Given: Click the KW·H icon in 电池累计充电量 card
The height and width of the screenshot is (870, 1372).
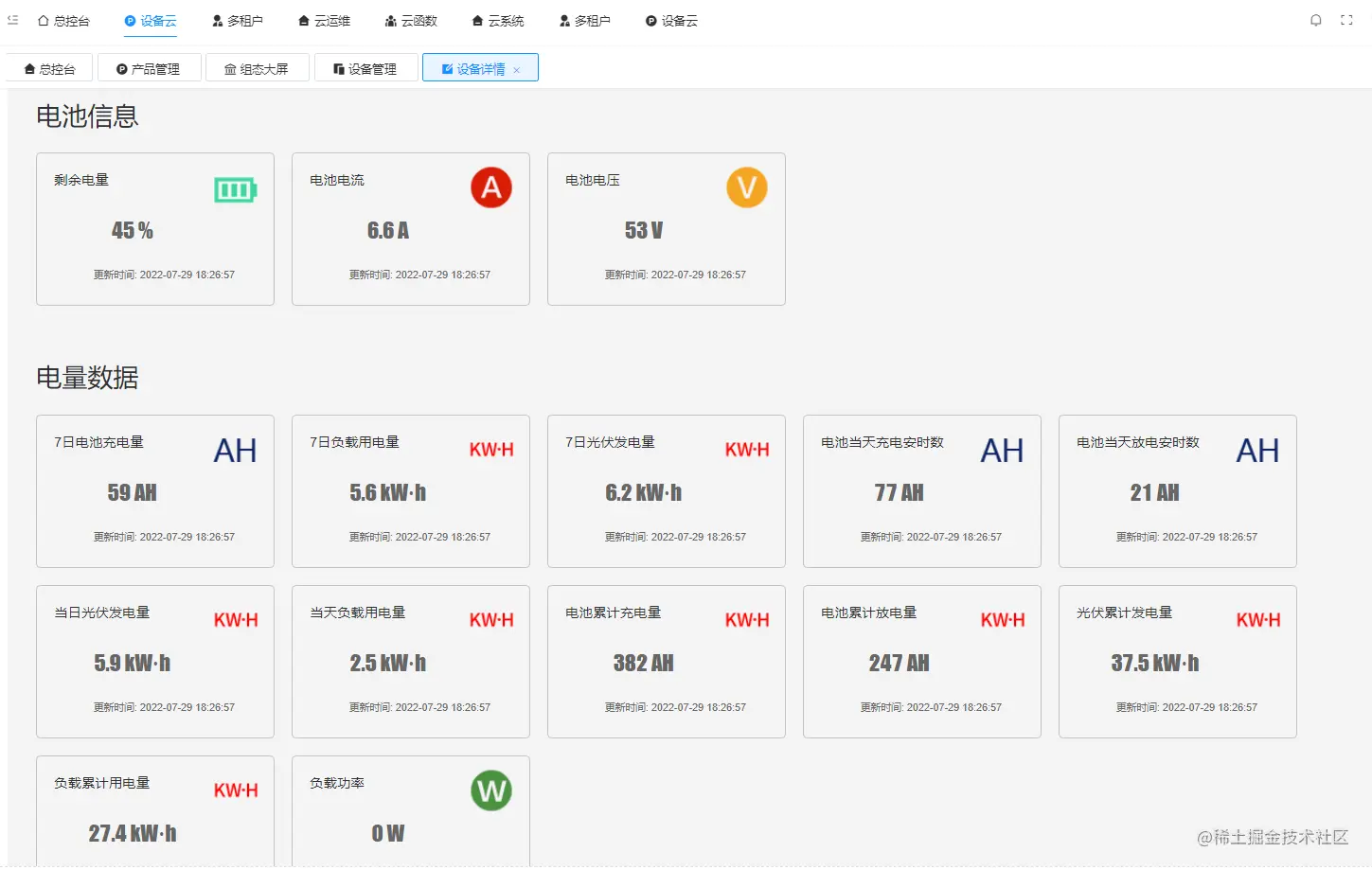Looking at the screenshot, I should (x=747, y=621).
